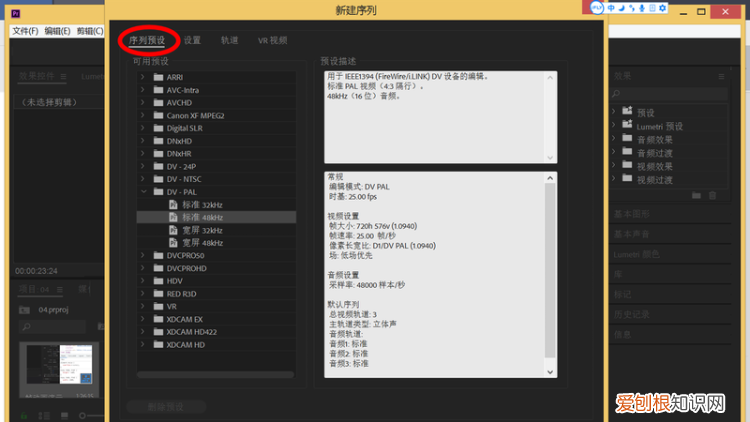The image size is (750, 422).
Task: Expand the AVC-Intra preset folder
Action: click(x=143, y=89)
